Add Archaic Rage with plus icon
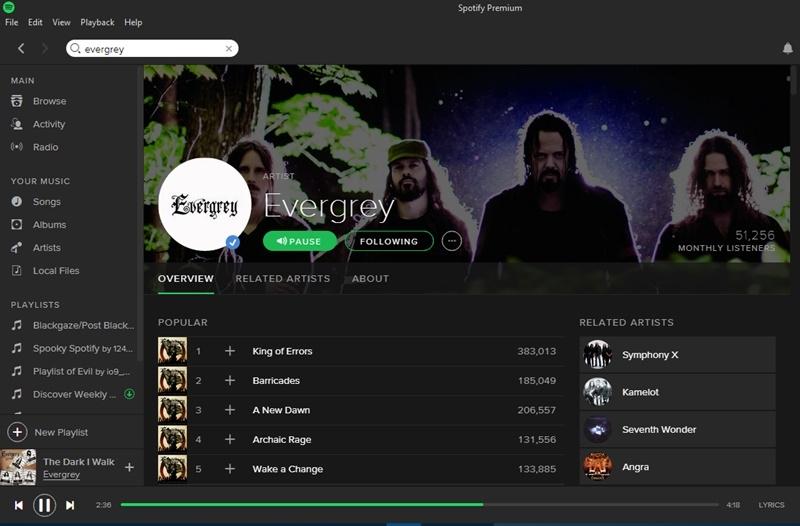The height and width of the screenshot is (526, 800). [x=230, y=439]
